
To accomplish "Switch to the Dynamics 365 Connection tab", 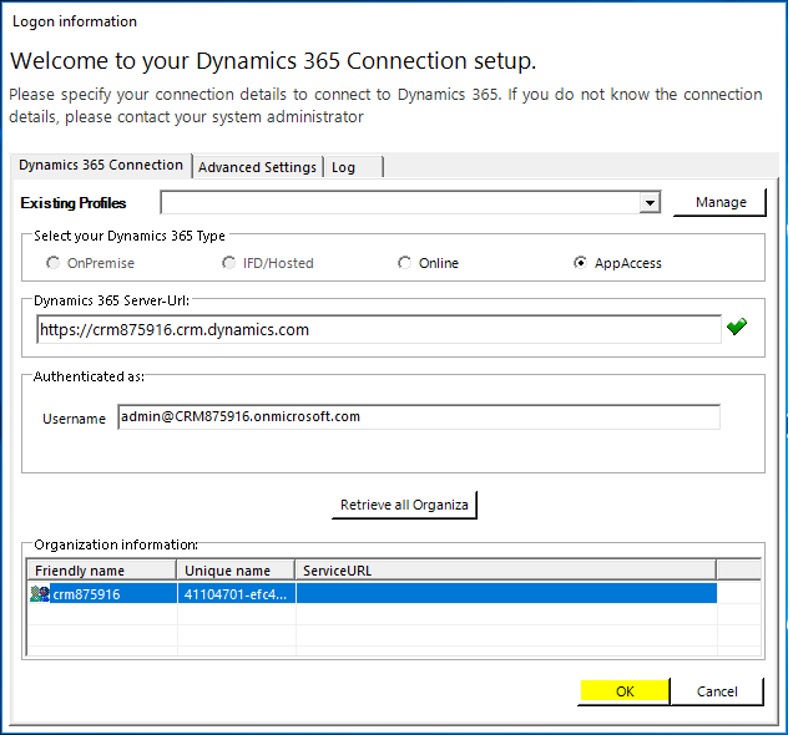I will [x=101, y=165].
